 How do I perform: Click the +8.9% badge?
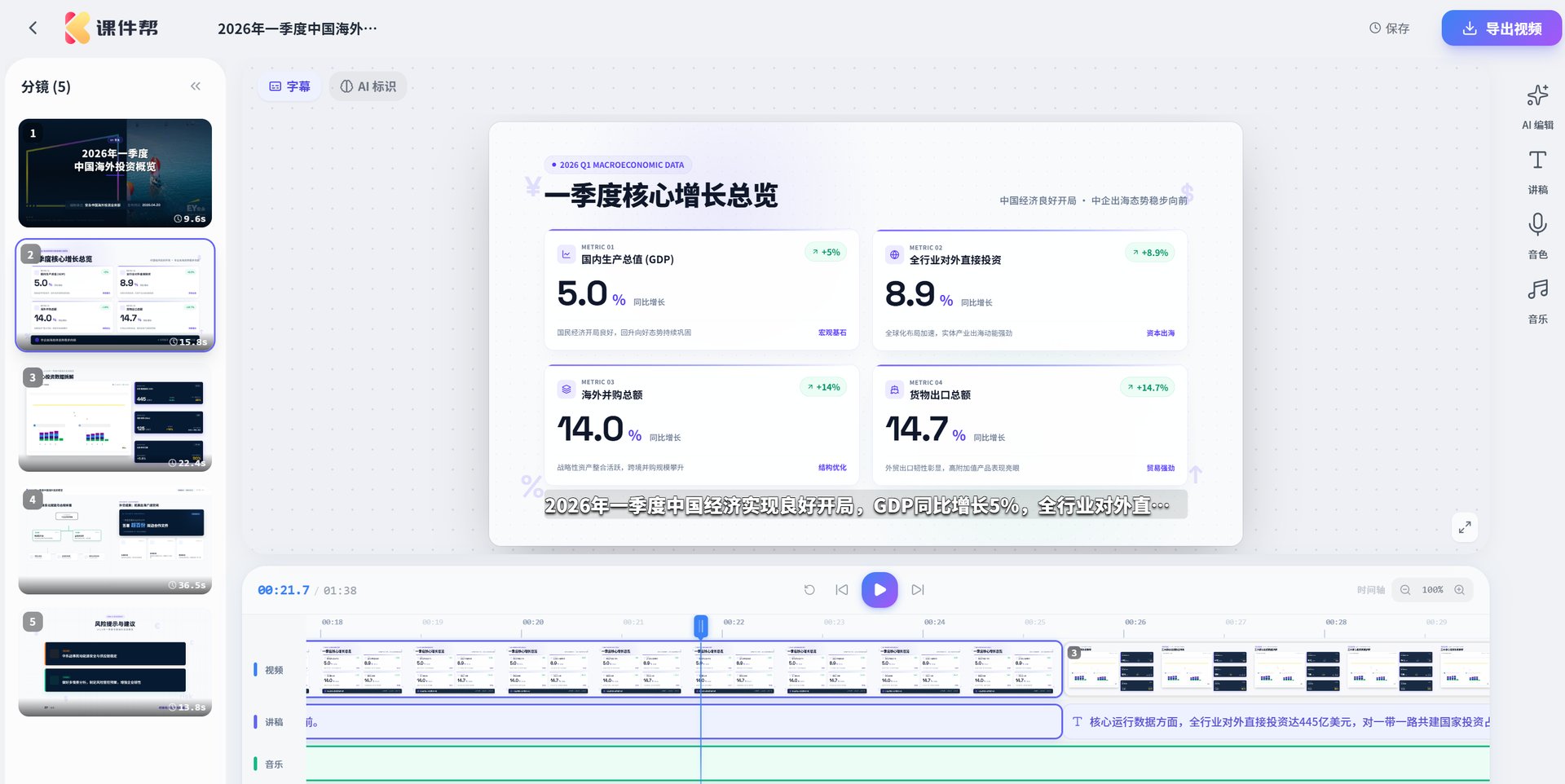[x=1150, y=253]
